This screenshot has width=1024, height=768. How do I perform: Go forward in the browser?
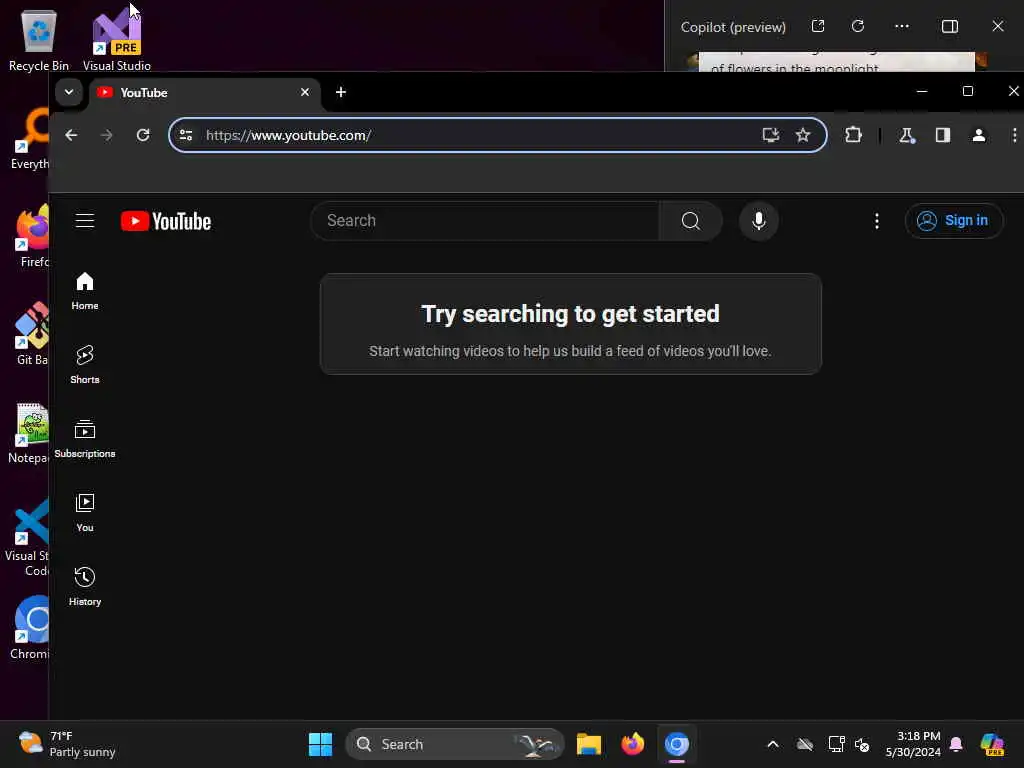(106, 135)
